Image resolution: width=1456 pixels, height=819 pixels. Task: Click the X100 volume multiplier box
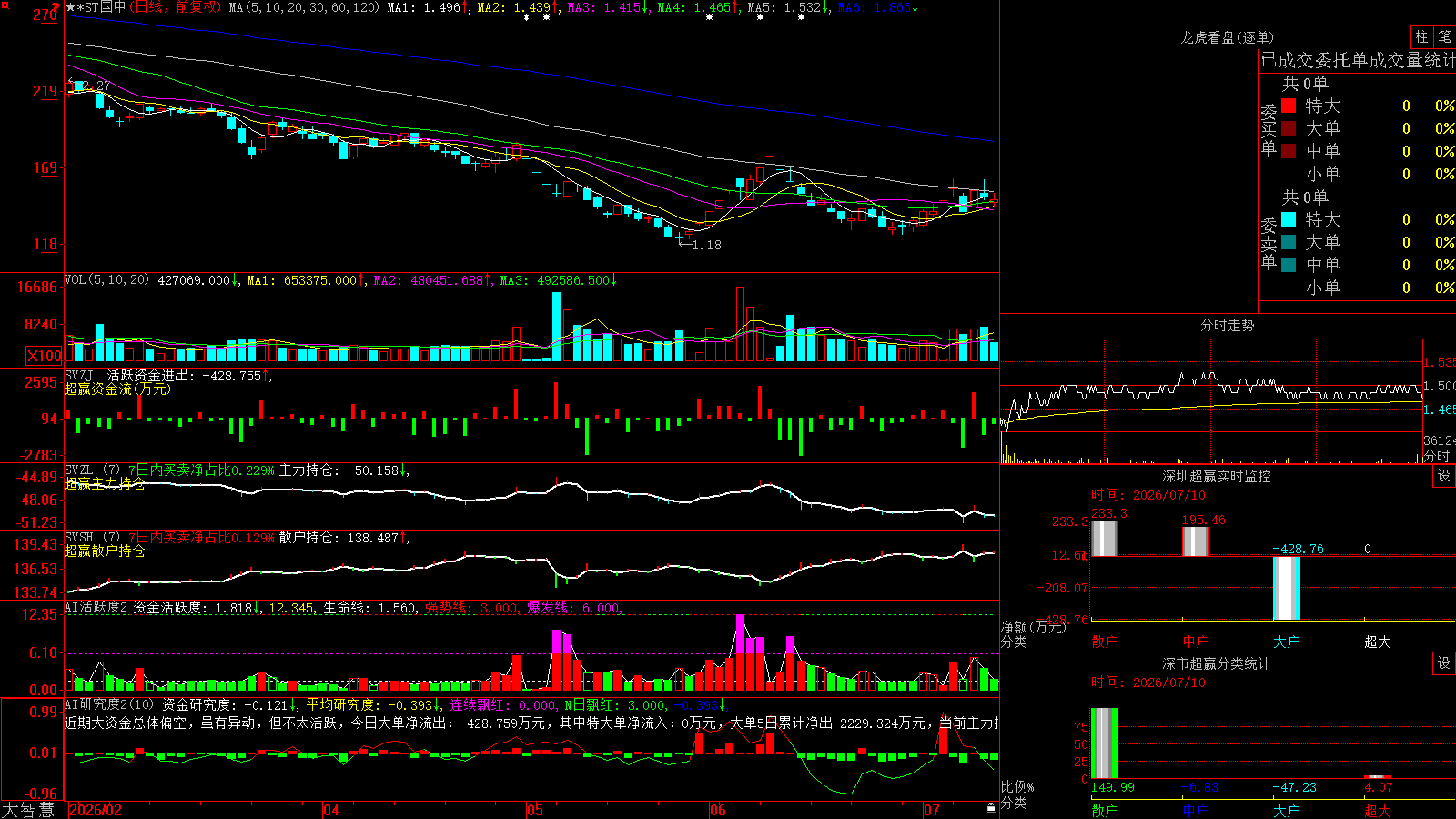tap(45, 356)
